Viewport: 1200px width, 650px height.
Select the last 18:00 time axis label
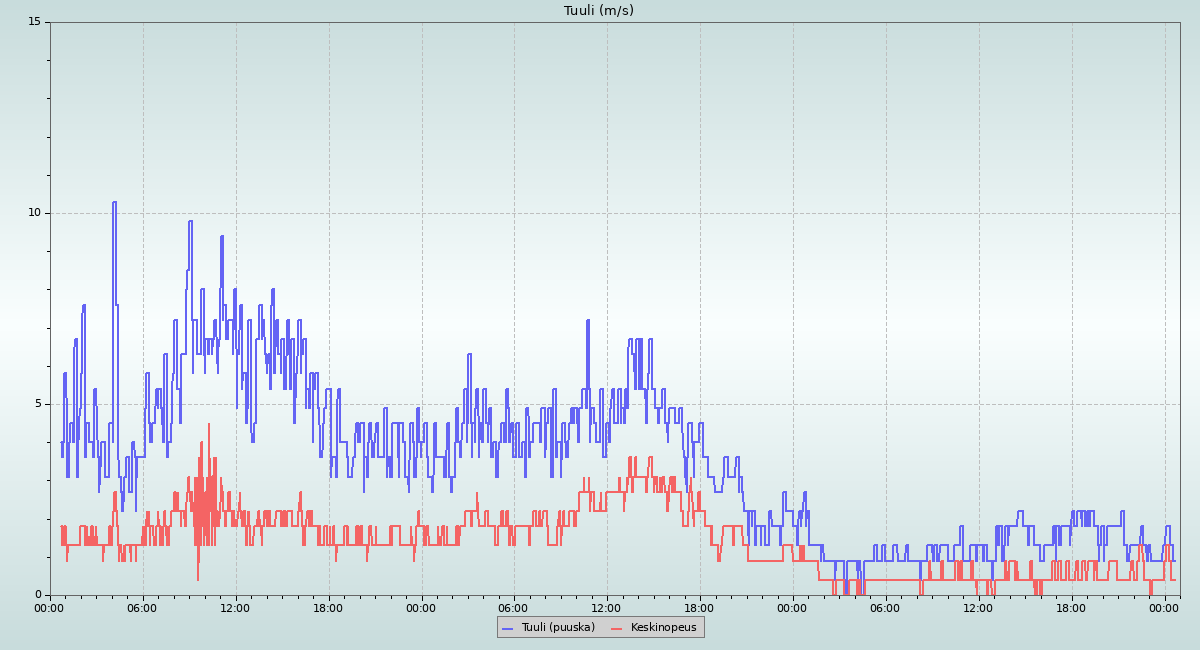(1072, 607)
